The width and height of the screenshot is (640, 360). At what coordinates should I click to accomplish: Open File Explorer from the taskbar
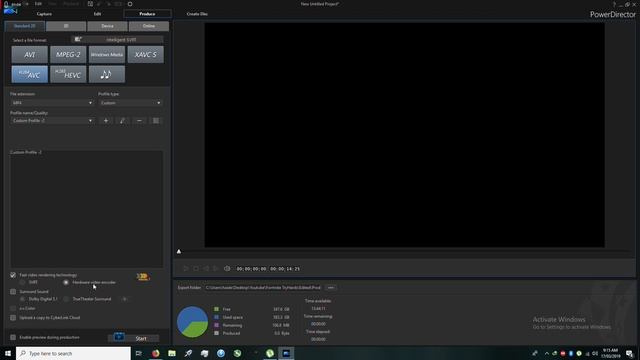click(172, 353)
